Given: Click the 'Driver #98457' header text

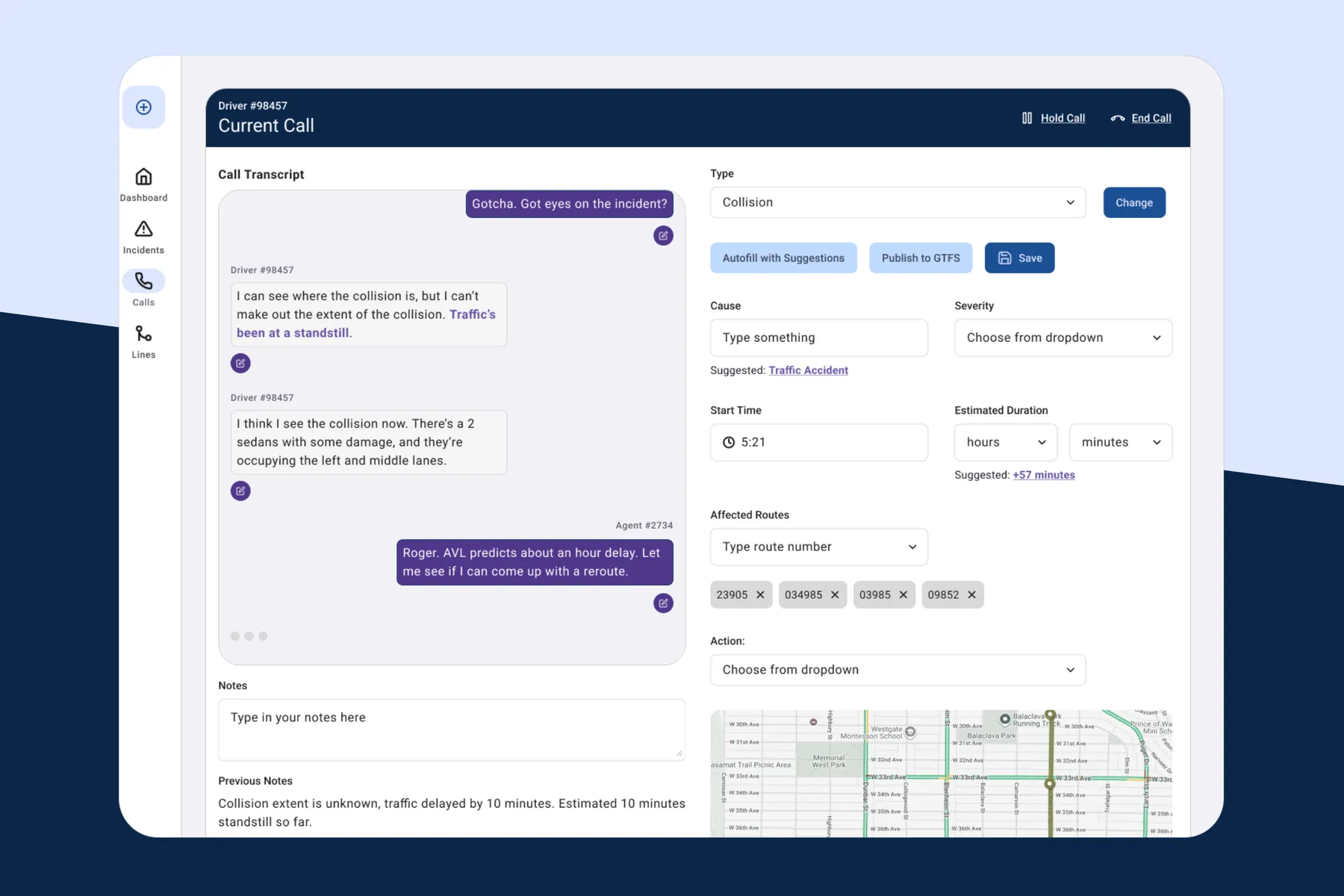Looking at the screenshot, I should [x=252, y=106].
